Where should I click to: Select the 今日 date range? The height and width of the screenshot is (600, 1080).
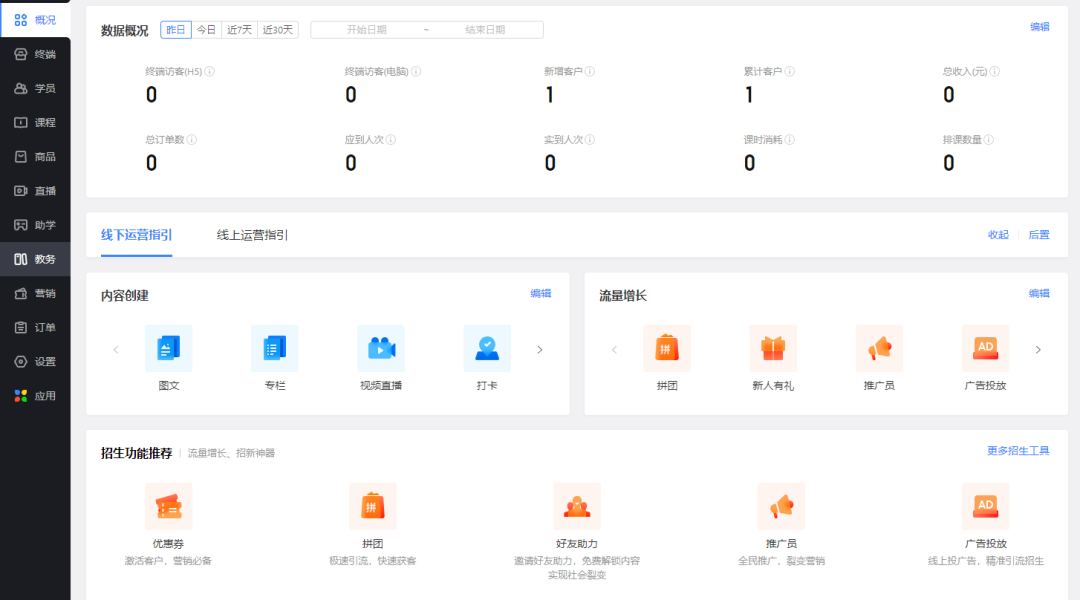point(207,30)
